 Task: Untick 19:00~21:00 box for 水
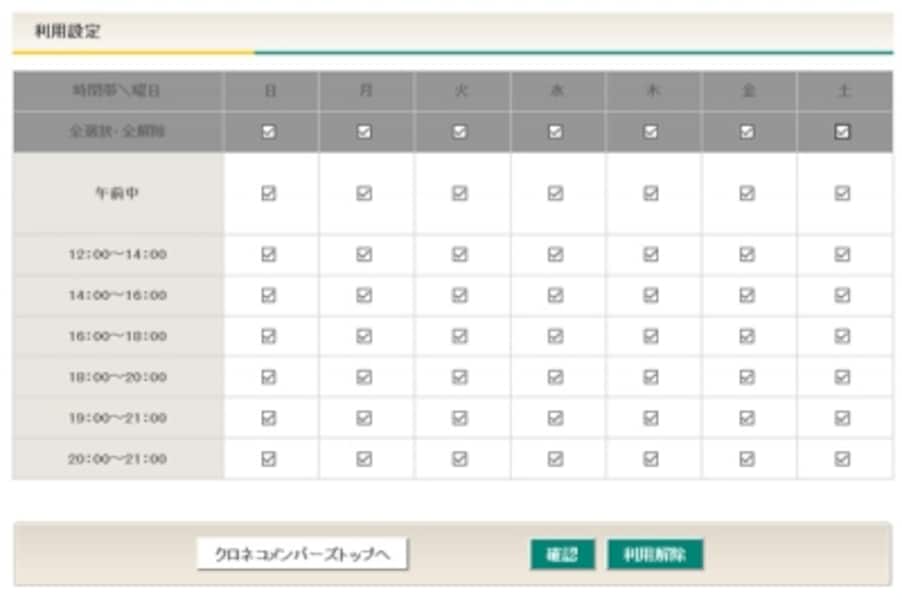[555, 418]
